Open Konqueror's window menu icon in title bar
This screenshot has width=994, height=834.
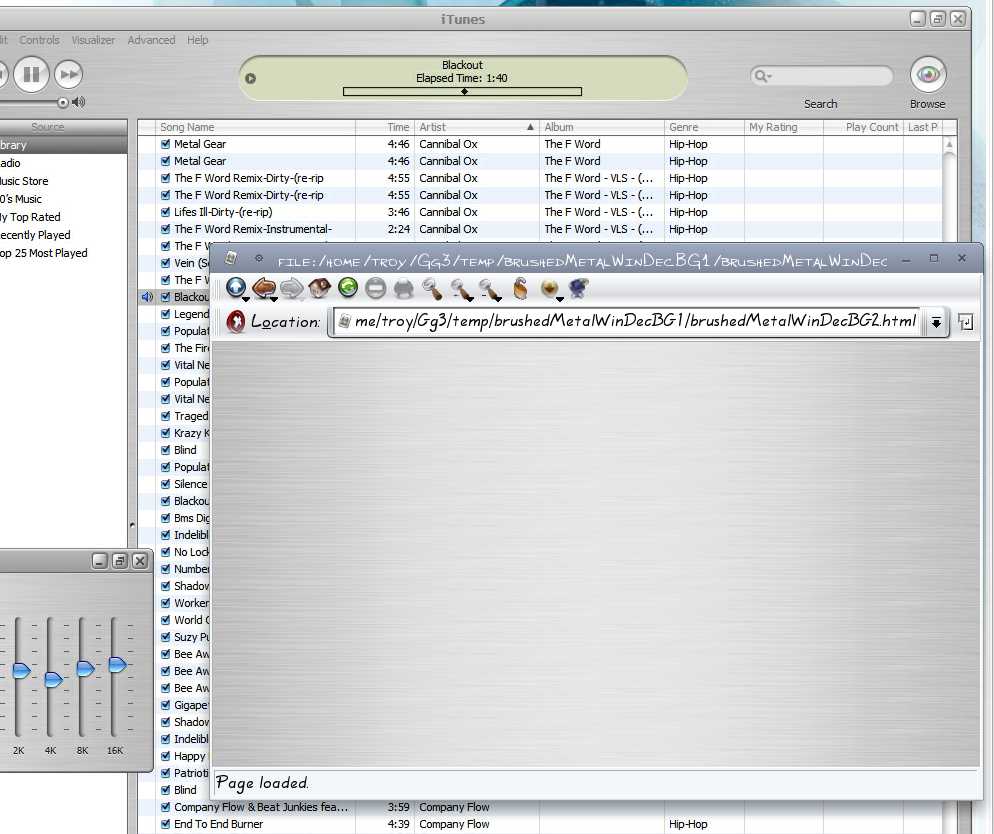[231, 257]
